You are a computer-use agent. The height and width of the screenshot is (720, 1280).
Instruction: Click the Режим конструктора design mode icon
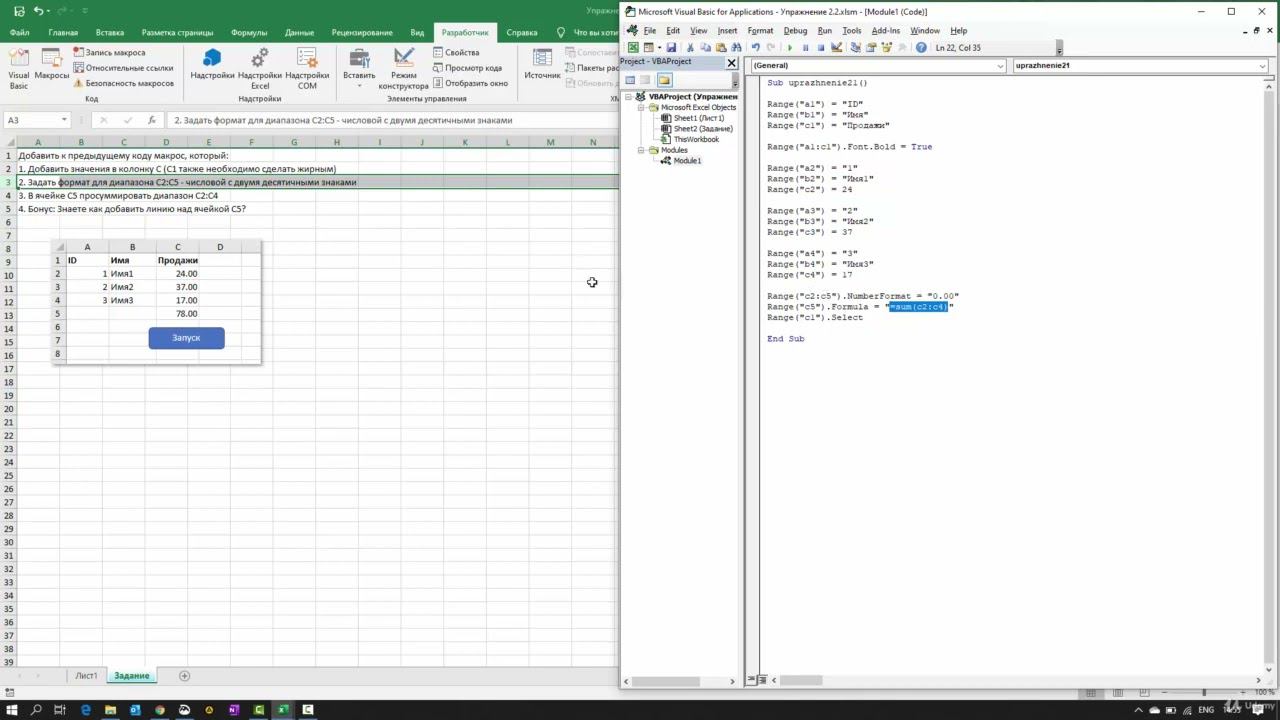pos(404,68)
